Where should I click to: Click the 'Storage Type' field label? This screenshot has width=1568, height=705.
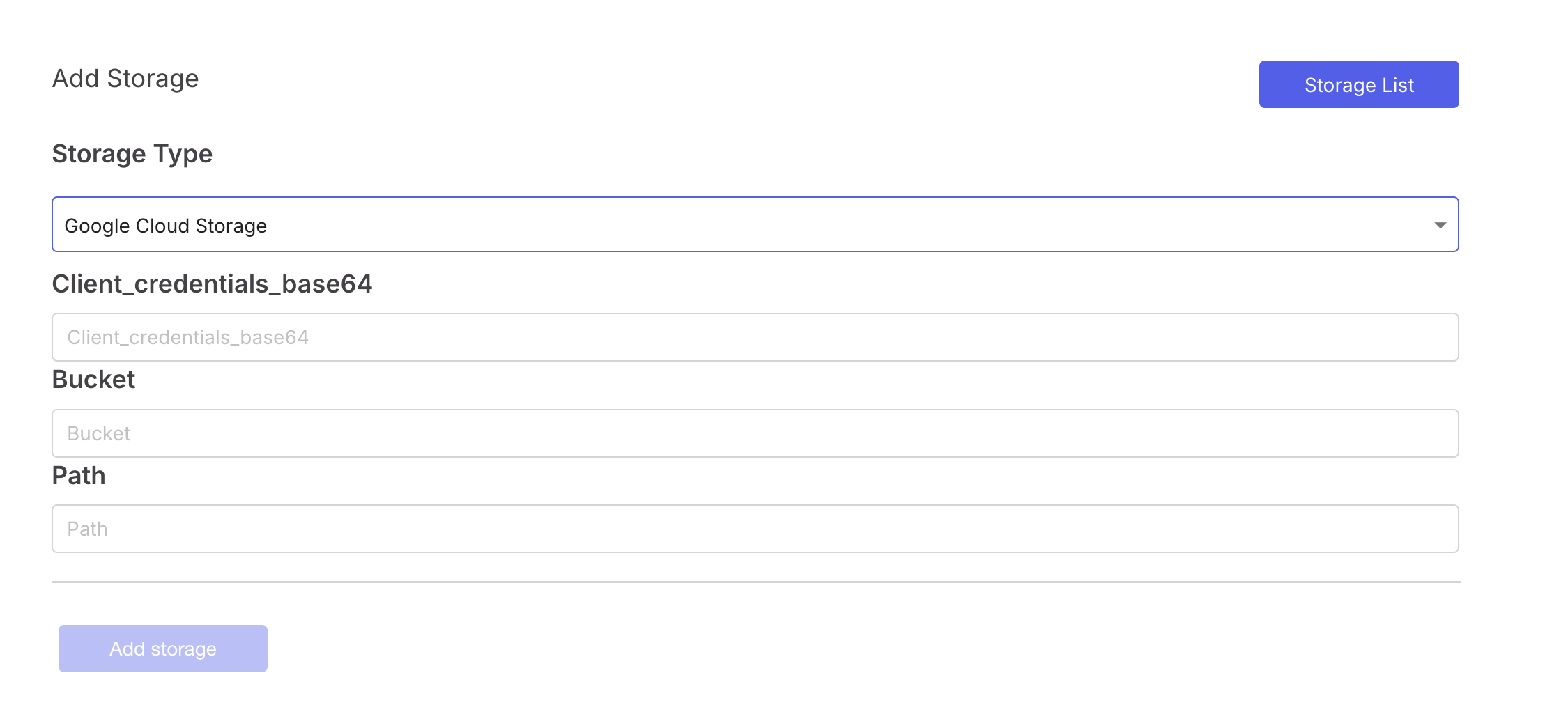click(x=132, y=154)
